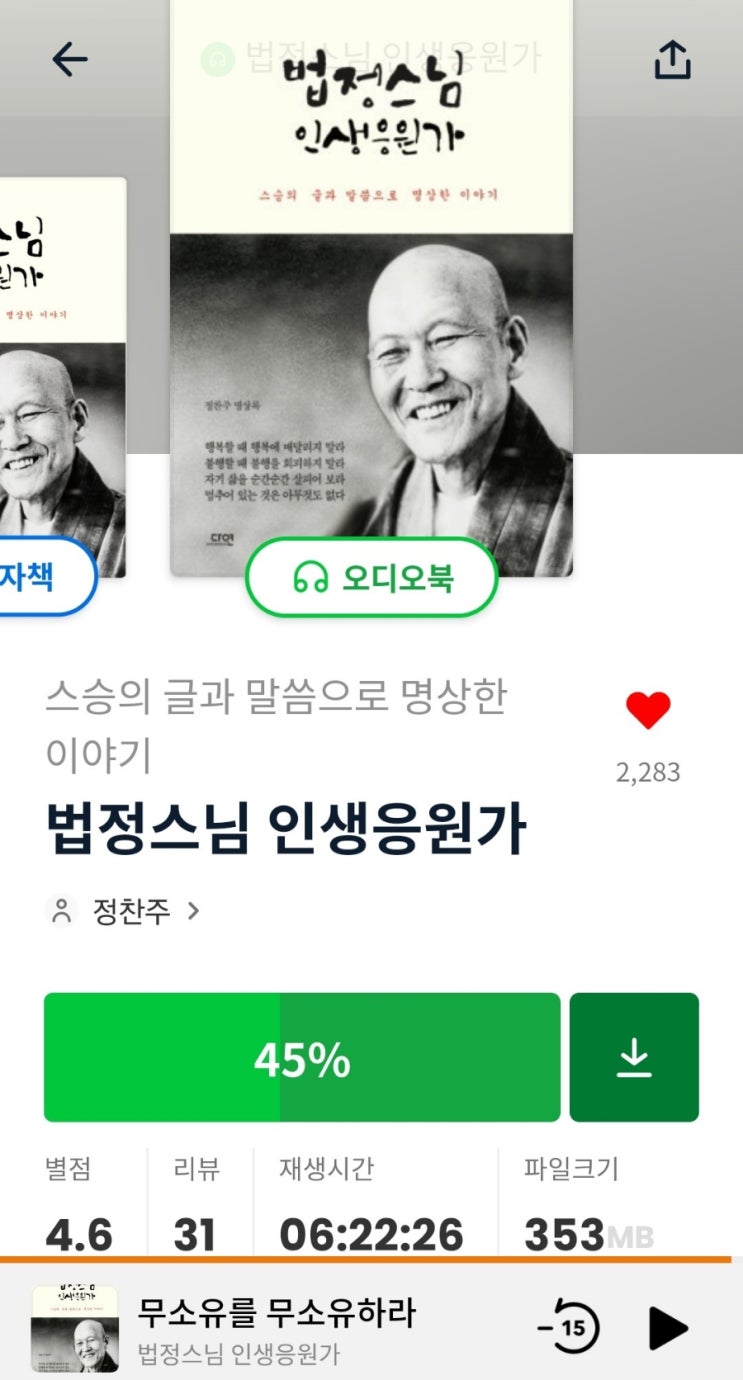Continue listening via the 45% button
The image size is (743, 1380).
[302, 1057]
